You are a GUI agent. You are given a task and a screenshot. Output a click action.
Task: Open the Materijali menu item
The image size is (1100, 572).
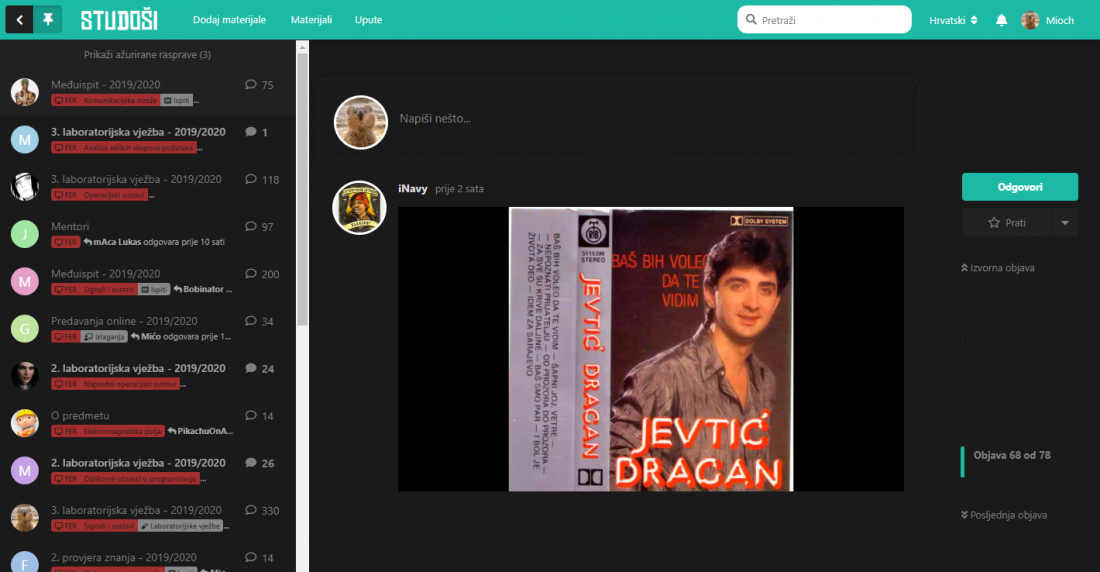[311, 20]
